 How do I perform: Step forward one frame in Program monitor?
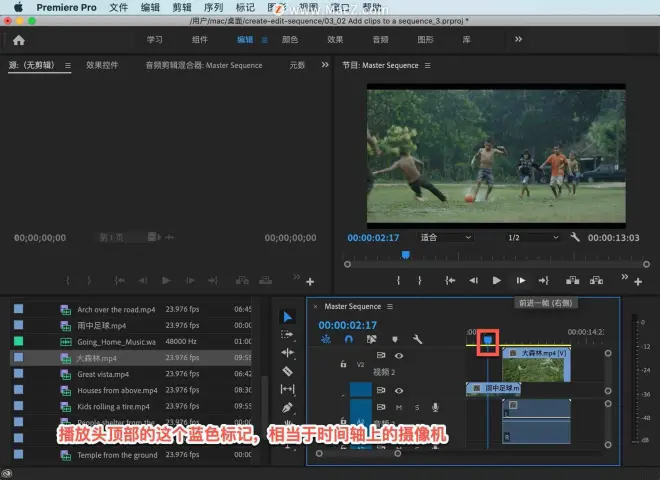(x=521, y=280)
